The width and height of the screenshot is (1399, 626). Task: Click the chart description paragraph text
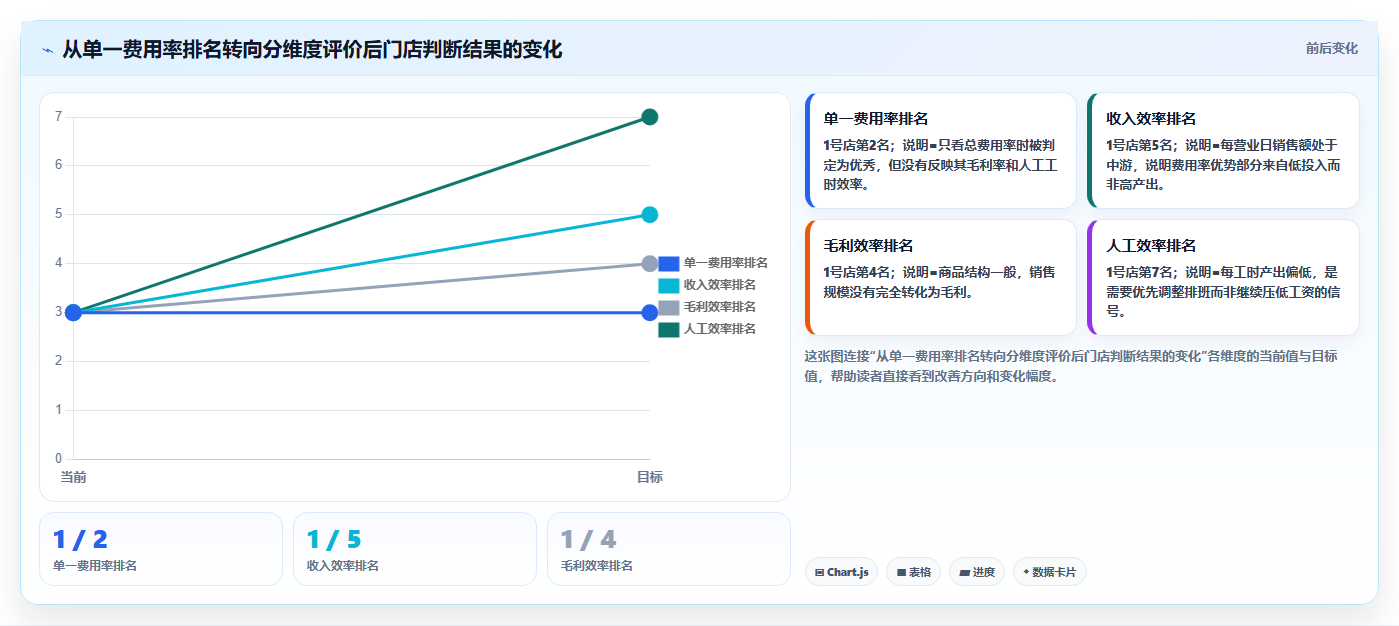tap(1071, 366)
